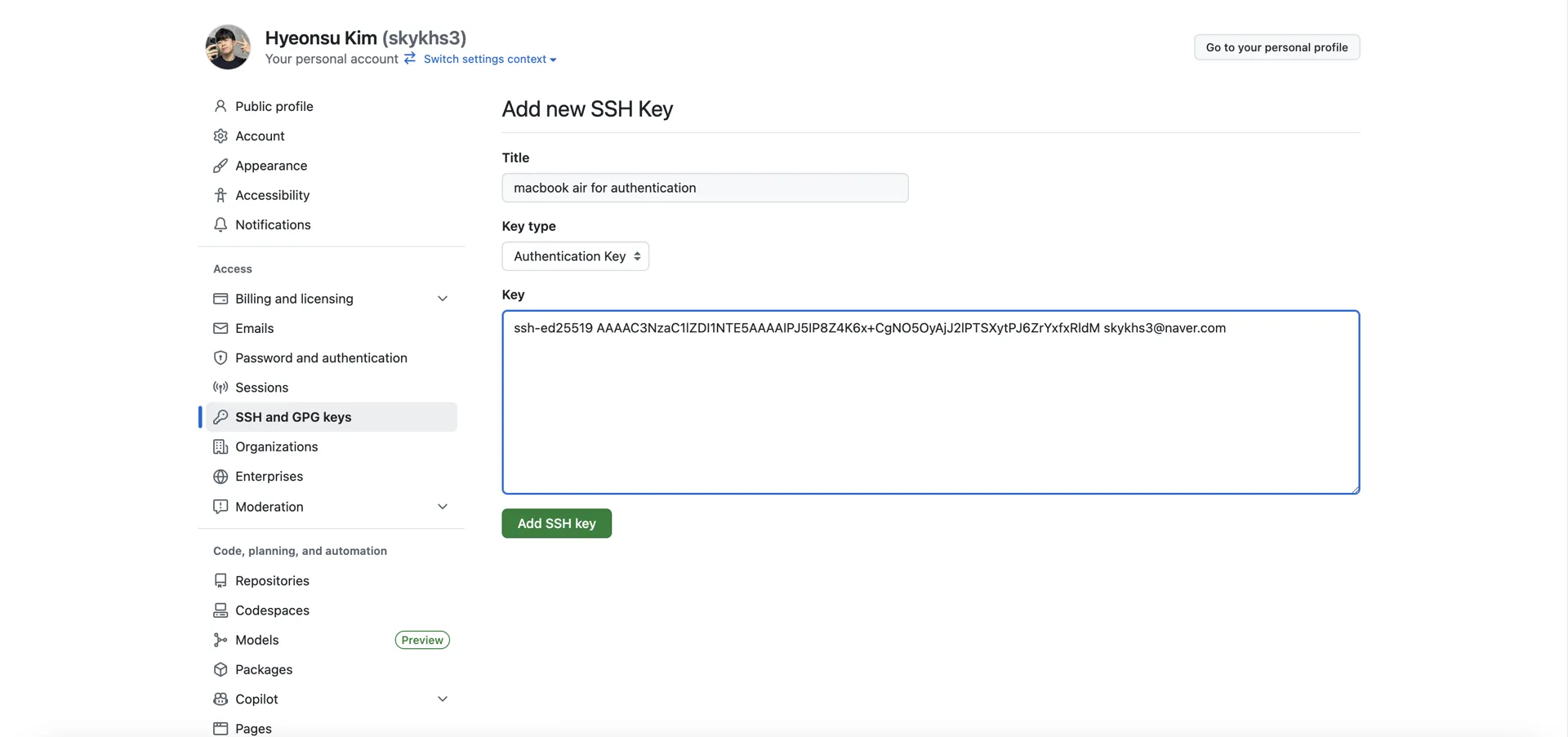The width and height of the screenshot is (1568, 737).
Task: Open the user avatar picture
Action: pos(228,47)
